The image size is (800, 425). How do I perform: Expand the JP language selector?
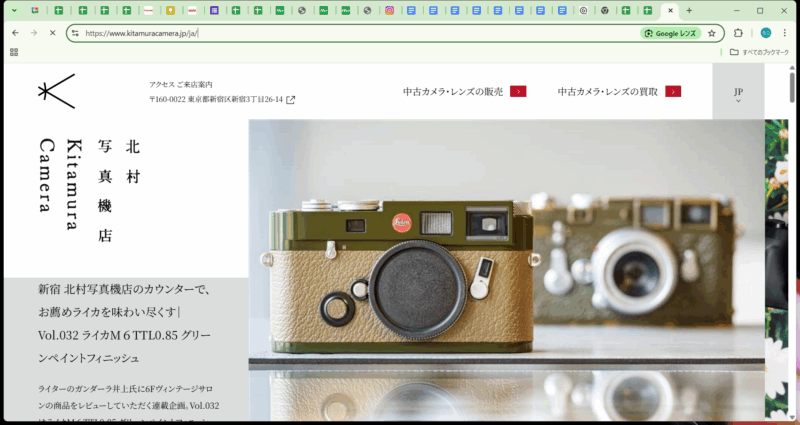click(738, 94)
